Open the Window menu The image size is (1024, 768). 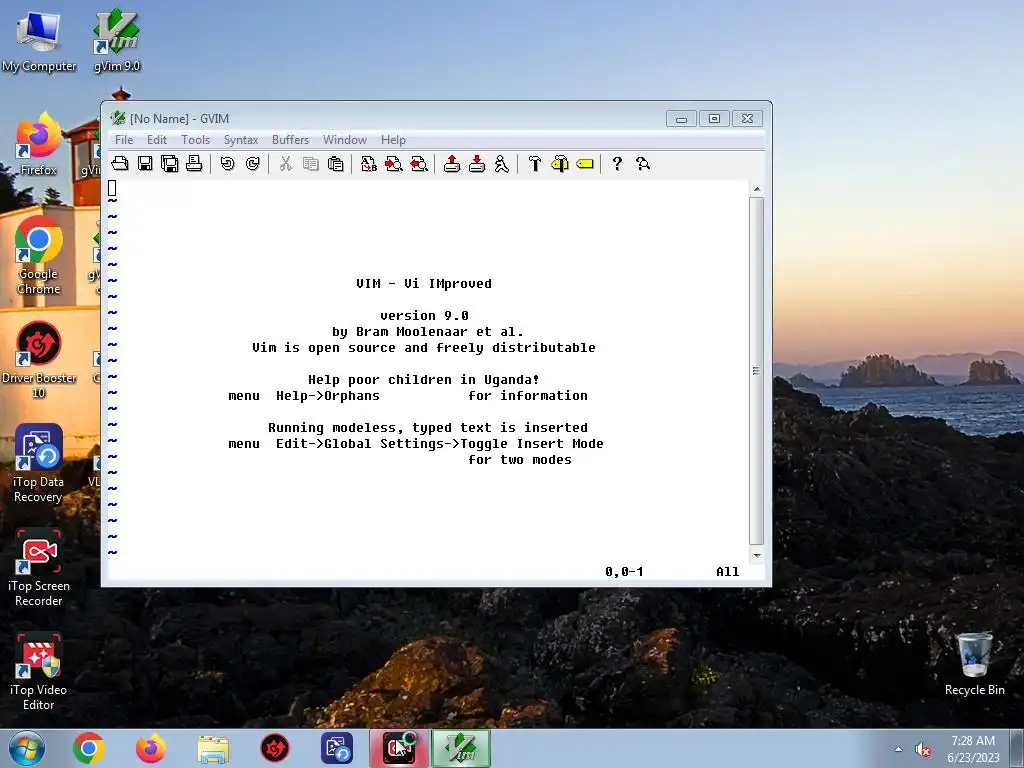pyautogui.click(x=345, y=140)
